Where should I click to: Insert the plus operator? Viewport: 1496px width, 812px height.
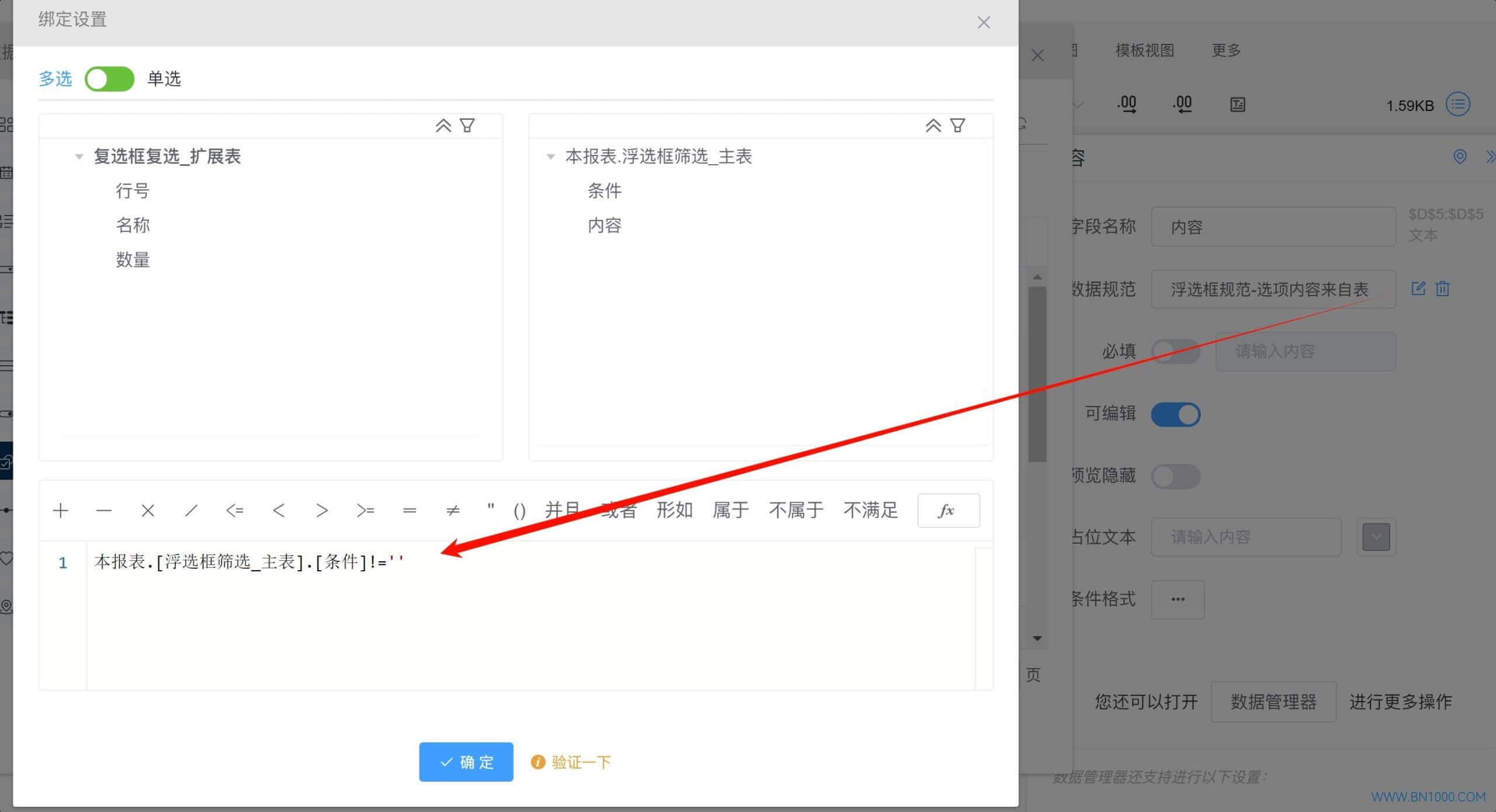(x=60, y=511)
